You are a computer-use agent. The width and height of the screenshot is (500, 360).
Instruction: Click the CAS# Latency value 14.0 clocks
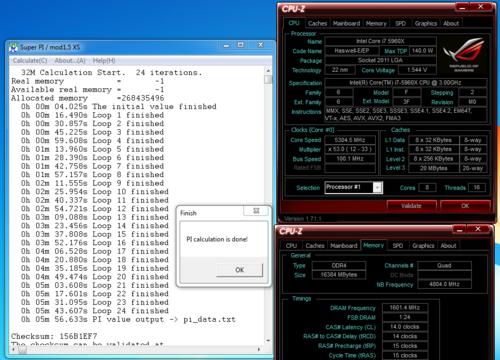coord(405,327)
